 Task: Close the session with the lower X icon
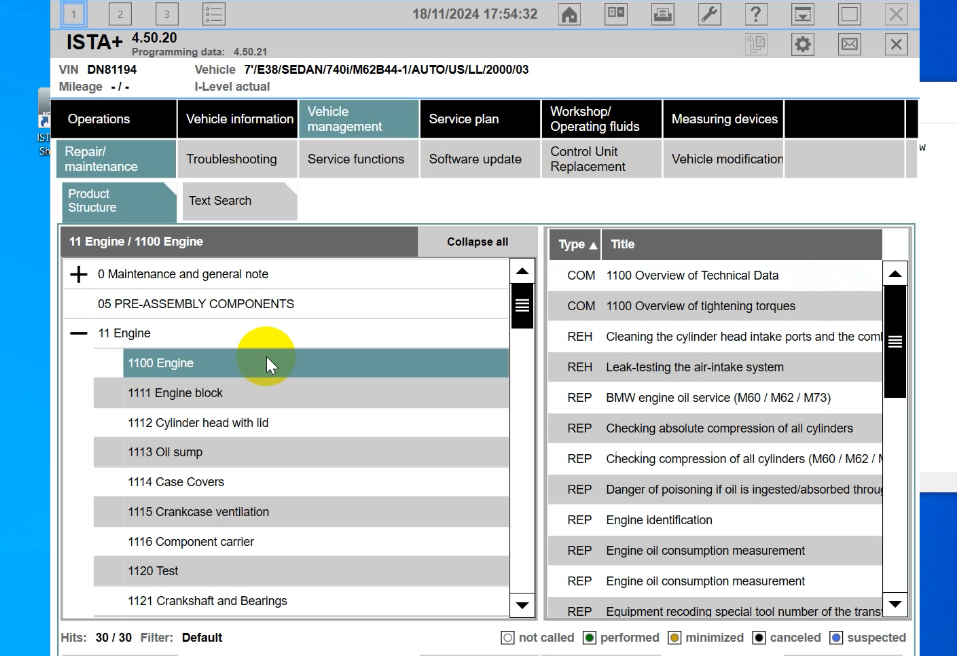coord(896,44)
